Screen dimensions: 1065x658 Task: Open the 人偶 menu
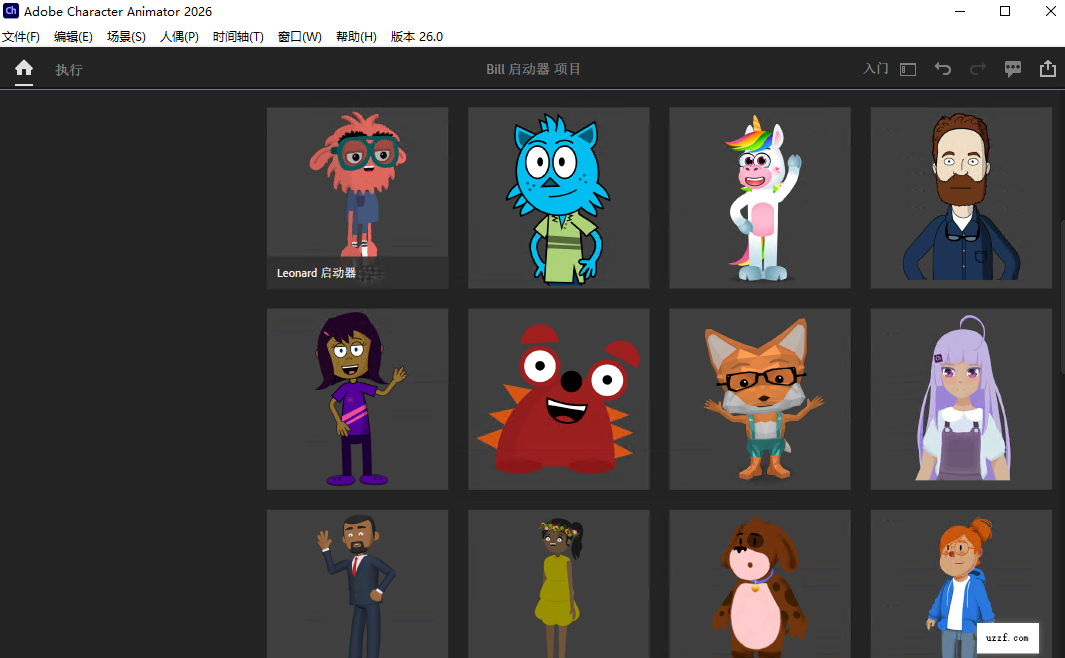[179, 36]
